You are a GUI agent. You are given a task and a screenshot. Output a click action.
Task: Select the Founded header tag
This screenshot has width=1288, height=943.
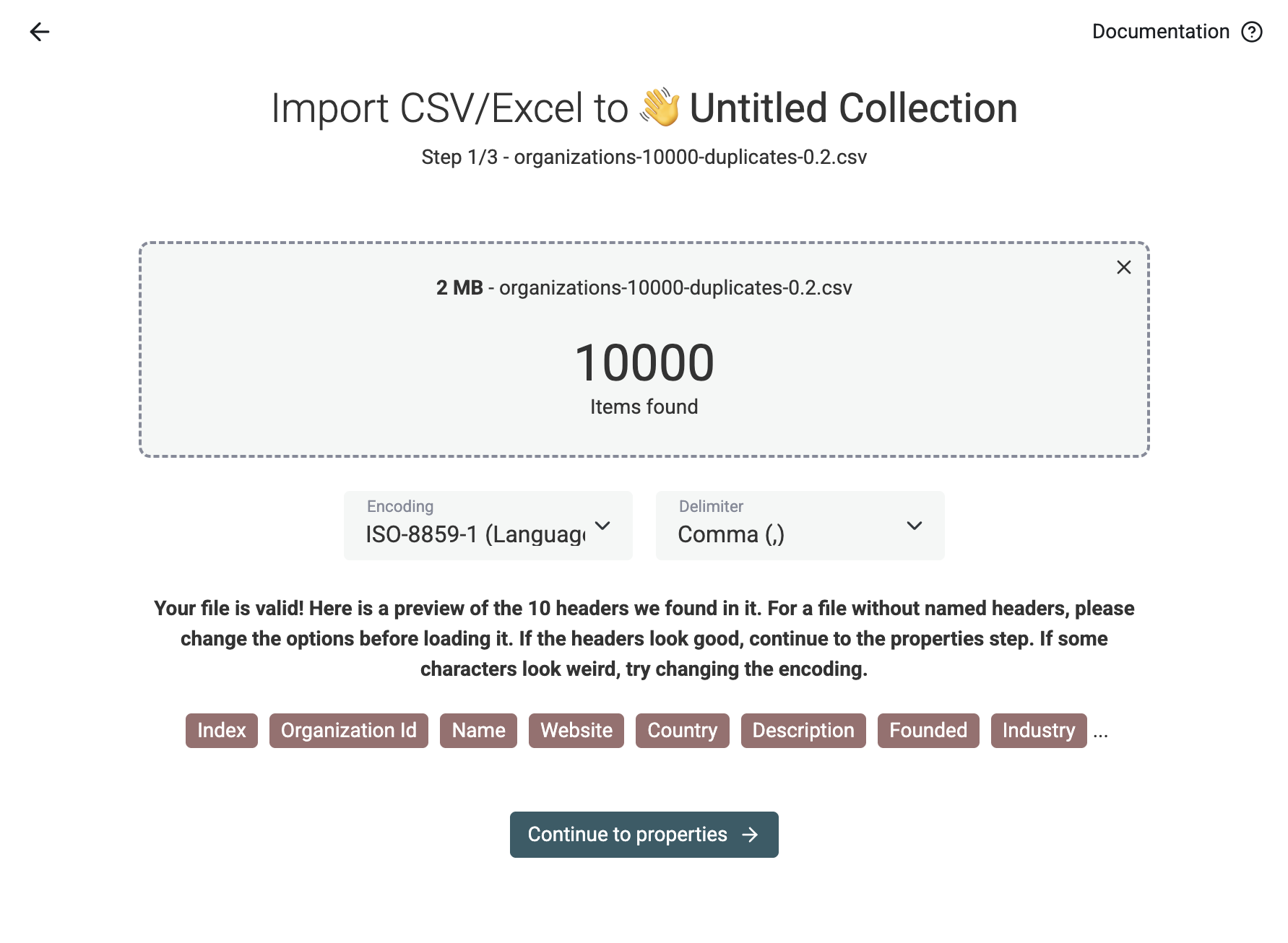click(x=928, y=731)
